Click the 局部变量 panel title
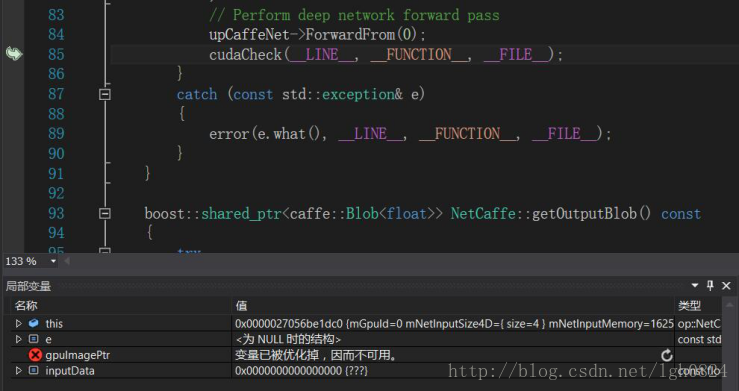739x391 pixels. (x=28, y=285)
